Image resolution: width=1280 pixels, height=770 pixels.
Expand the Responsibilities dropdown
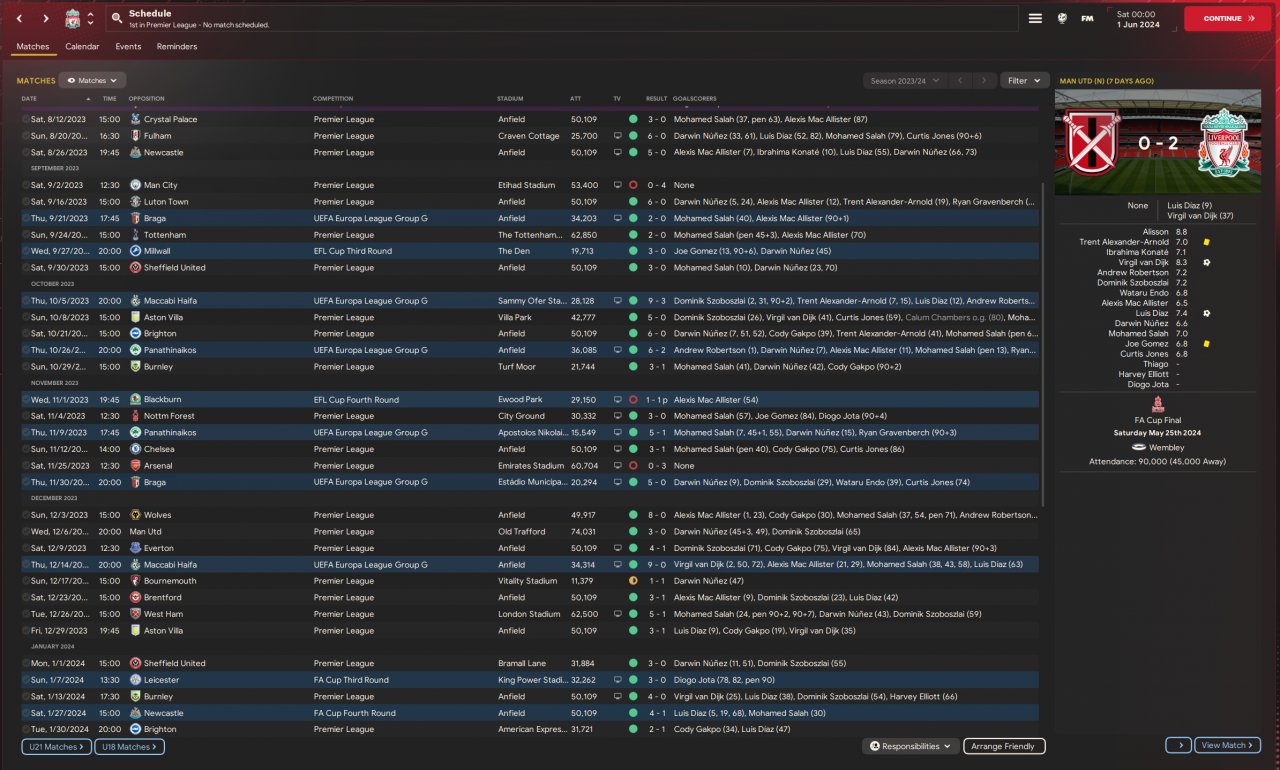point(909,746)
